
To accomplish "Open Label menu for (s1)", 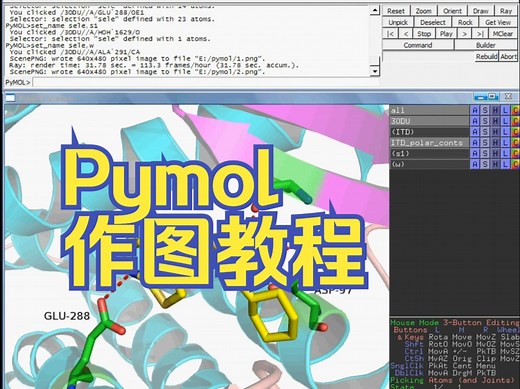I will [506, 153].
